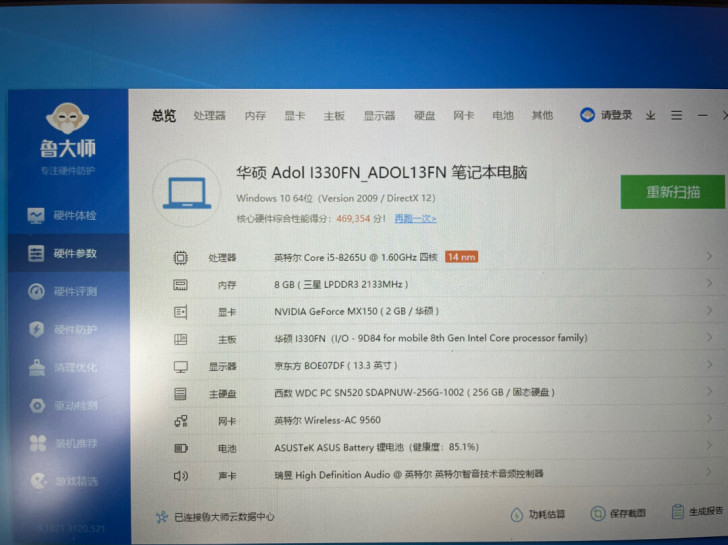This screenshot has width=728, height=545.
Task: Expand the 电池 battery row chevron
Action: pos(709,445)
